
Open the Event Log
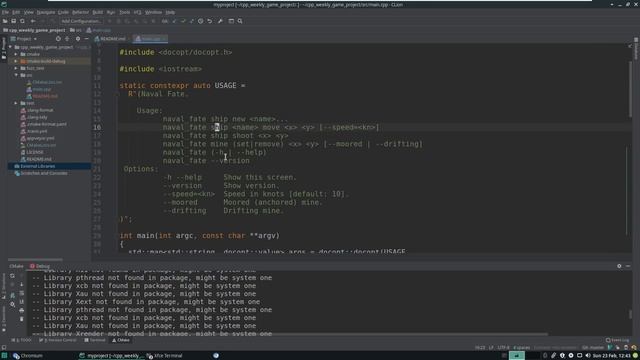point(618,340)
